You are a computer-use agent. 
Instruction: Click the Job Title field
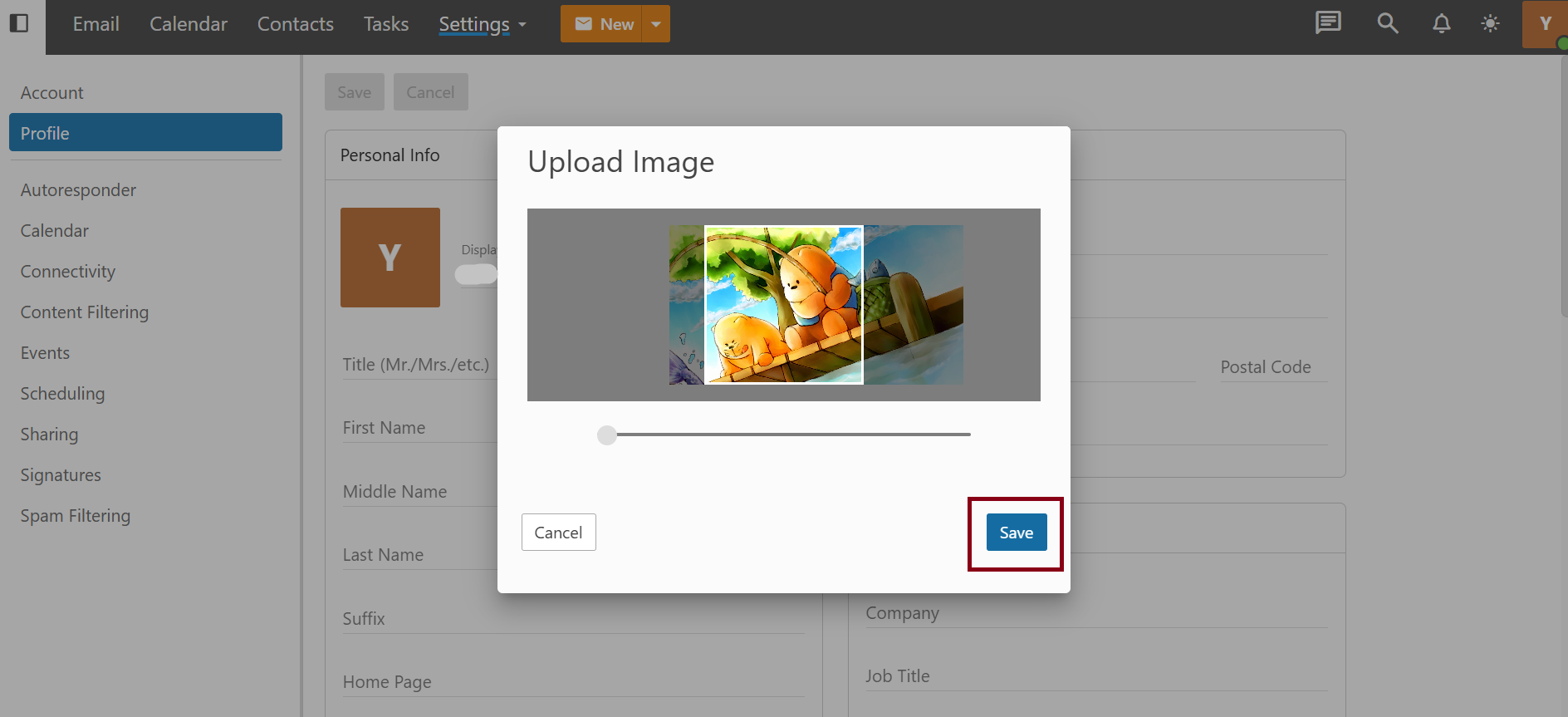(x=1096, y=676)
